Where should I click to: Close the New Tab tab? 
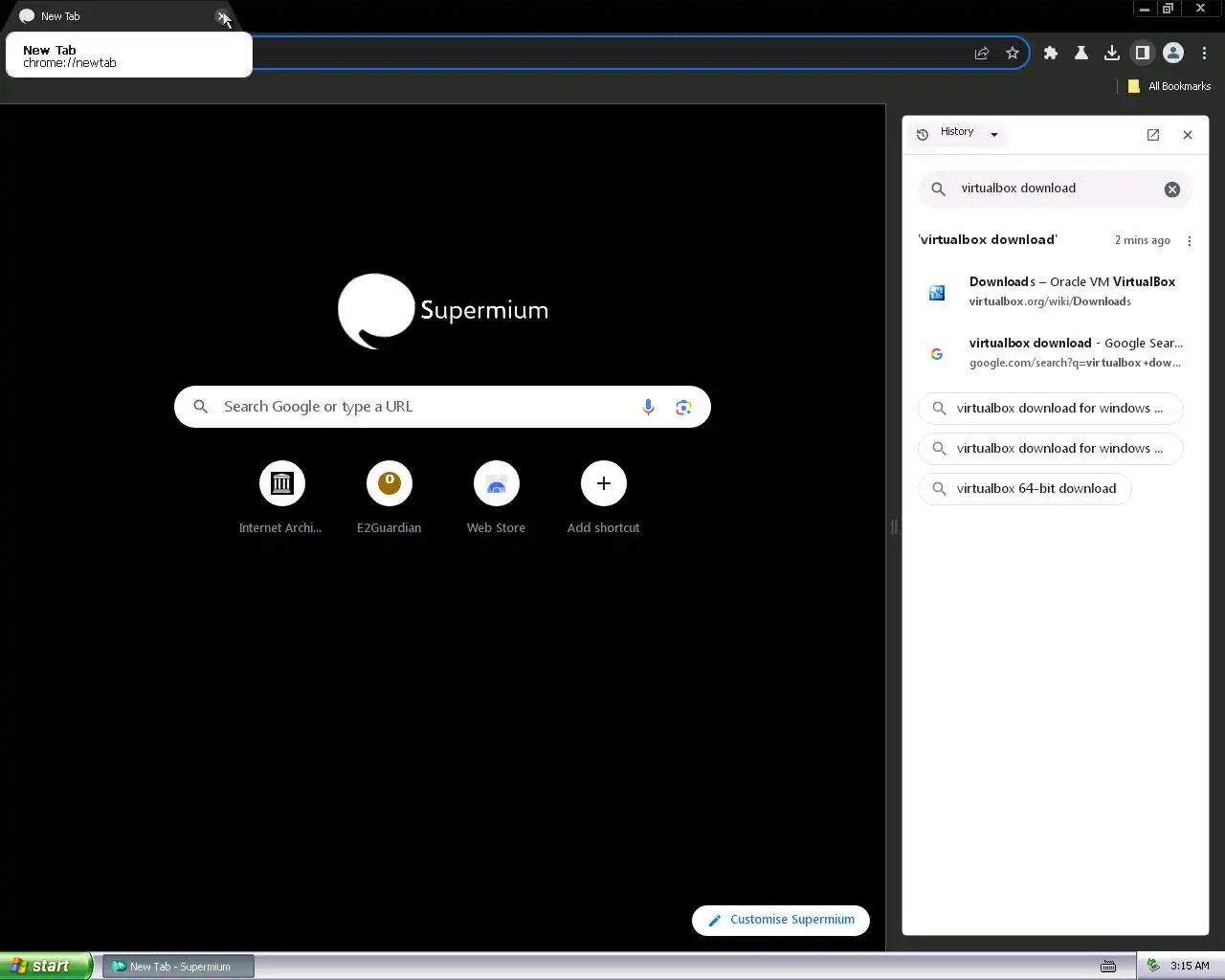point(222,16)
